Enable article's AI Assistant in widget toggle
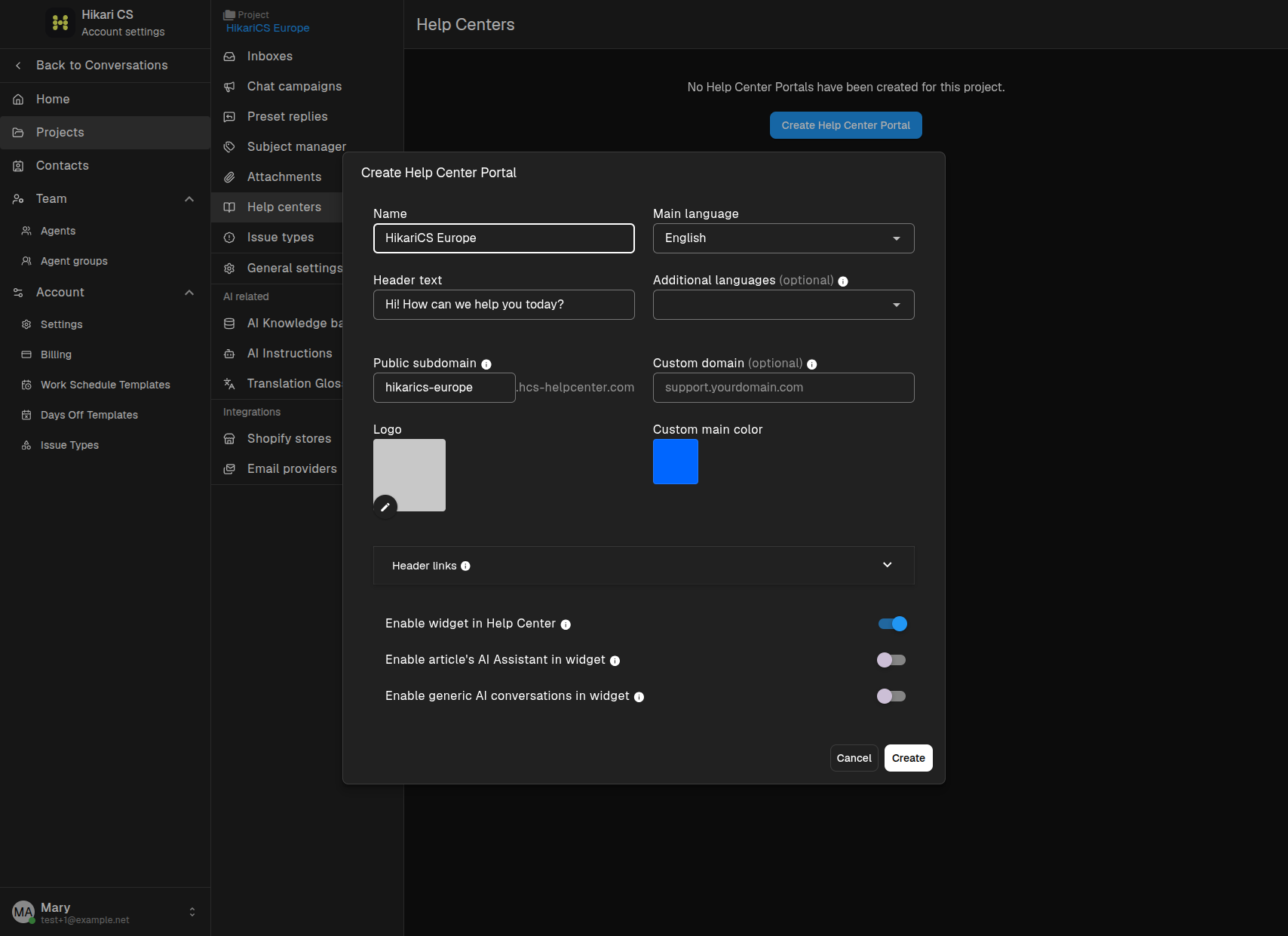The width and height of the screenshot is (1288, 936). pos(891,660)
